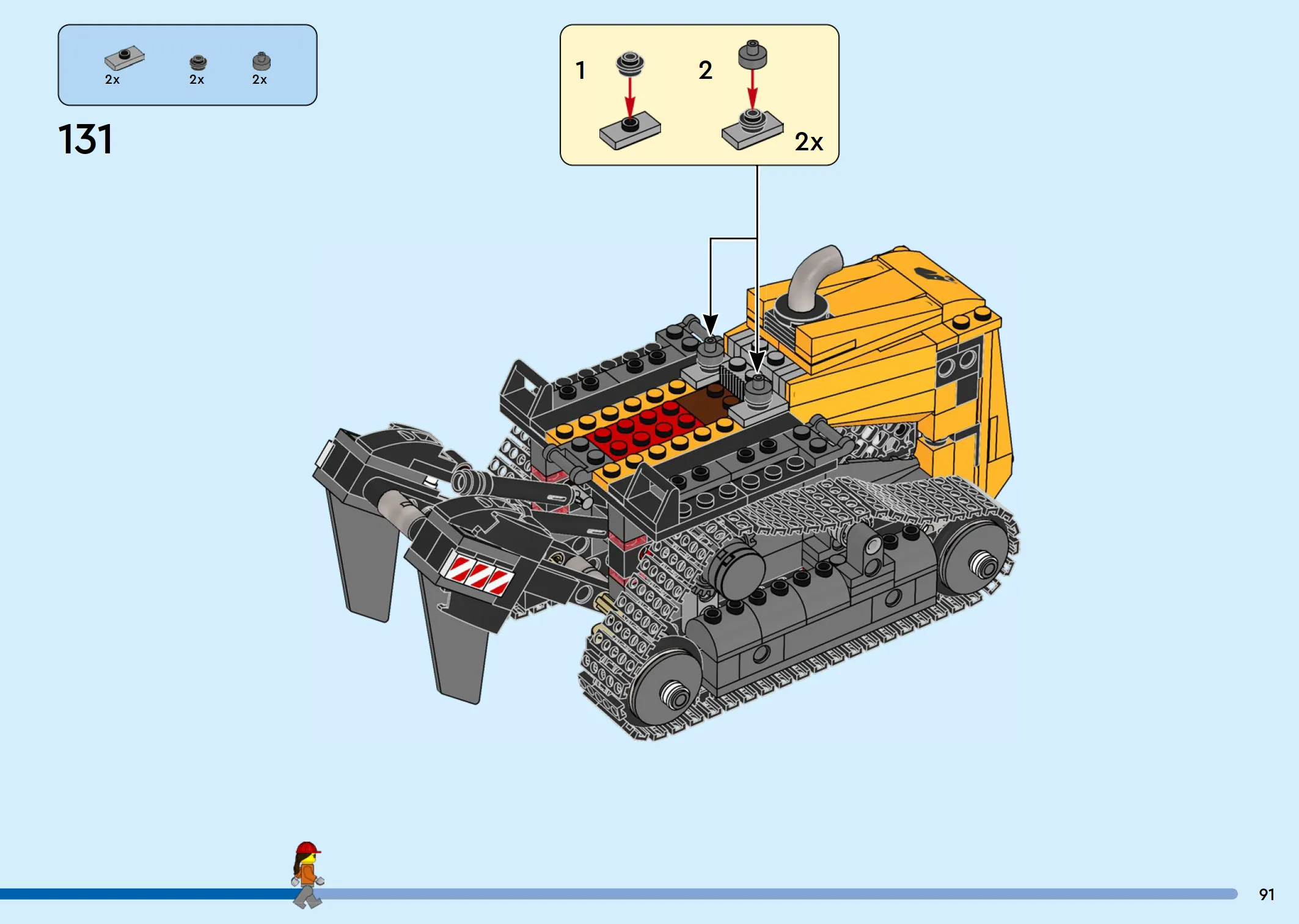Click sub-step number 1 in callout
The image size is (1299, 924).
tap(580, 70)
